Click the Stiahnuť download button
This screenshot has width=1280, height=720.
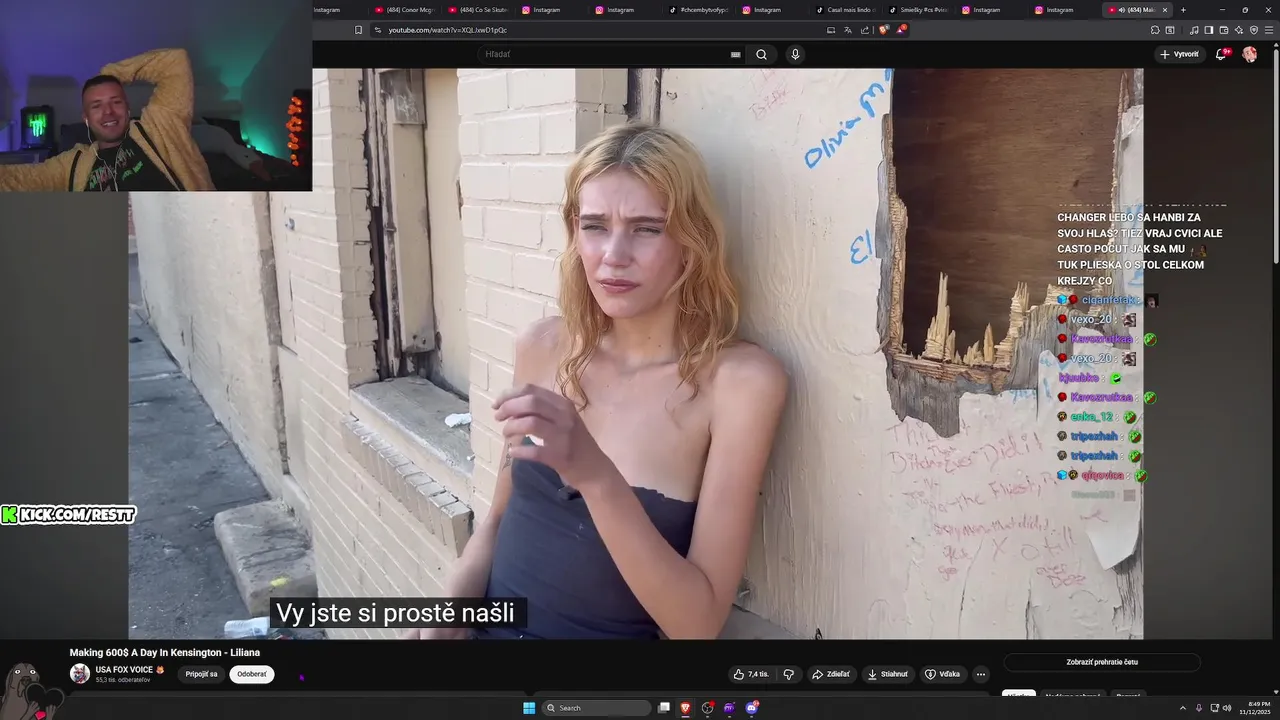[x=887, y=674]
